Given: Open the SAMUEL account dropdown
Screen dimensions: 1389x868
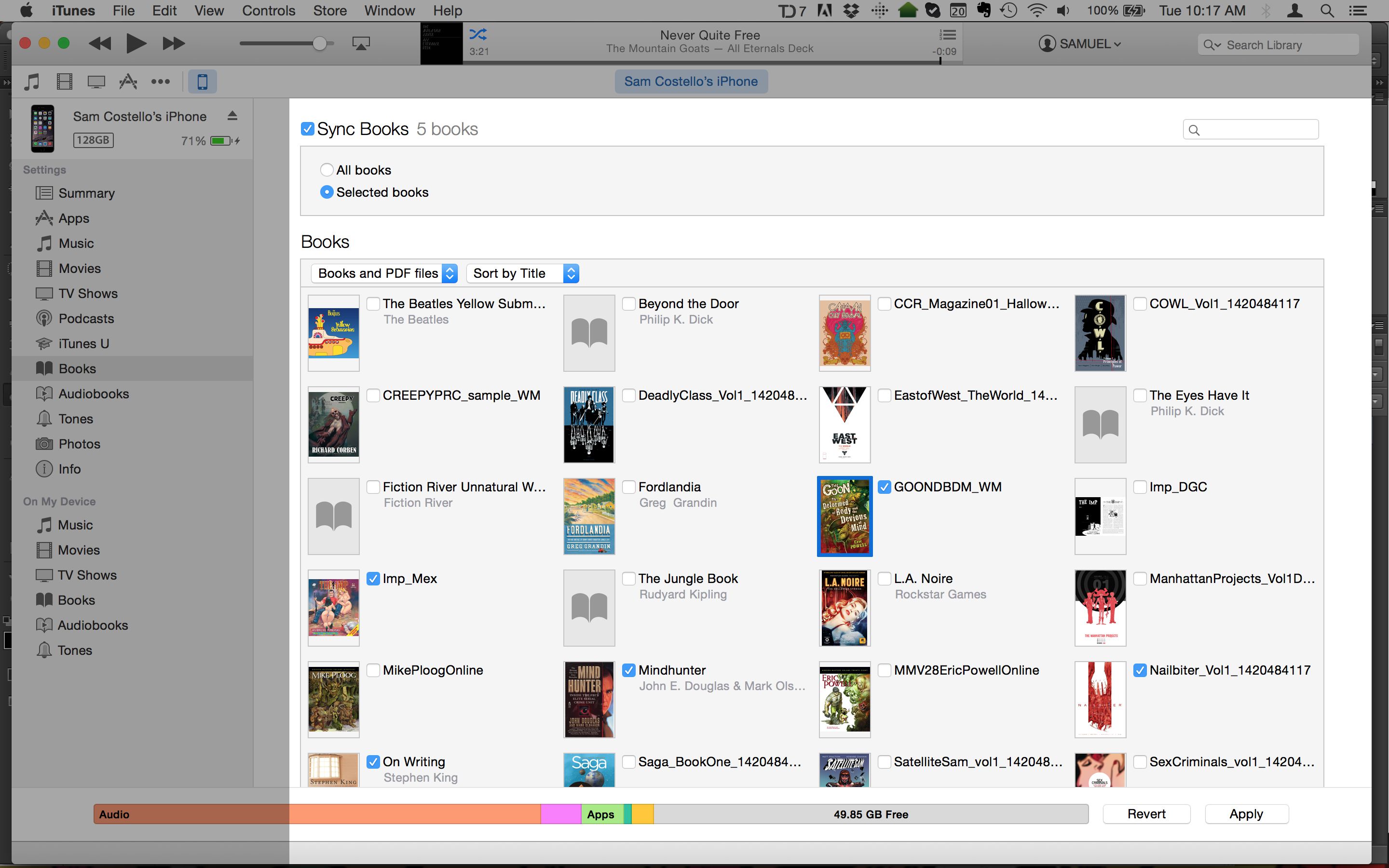Looking at the screenshot, I should click(x=1080, y=43).
